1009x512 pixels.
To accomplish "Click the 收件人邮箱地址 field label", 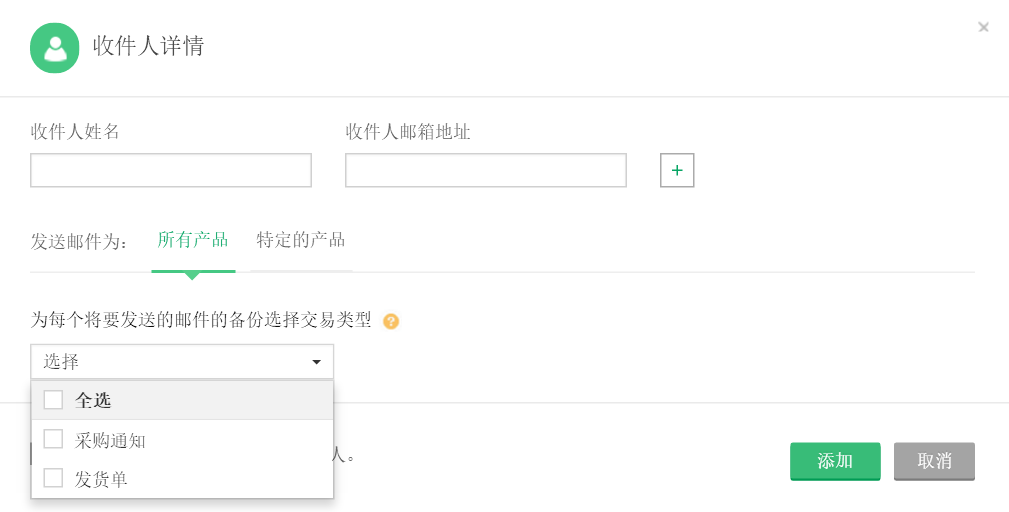I will [x=408, y=132].
